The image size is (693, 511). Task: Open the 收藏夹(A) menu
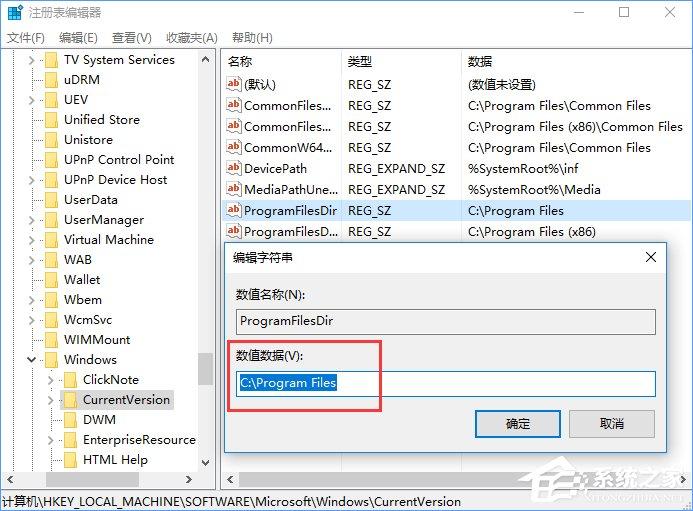(192, 38)
